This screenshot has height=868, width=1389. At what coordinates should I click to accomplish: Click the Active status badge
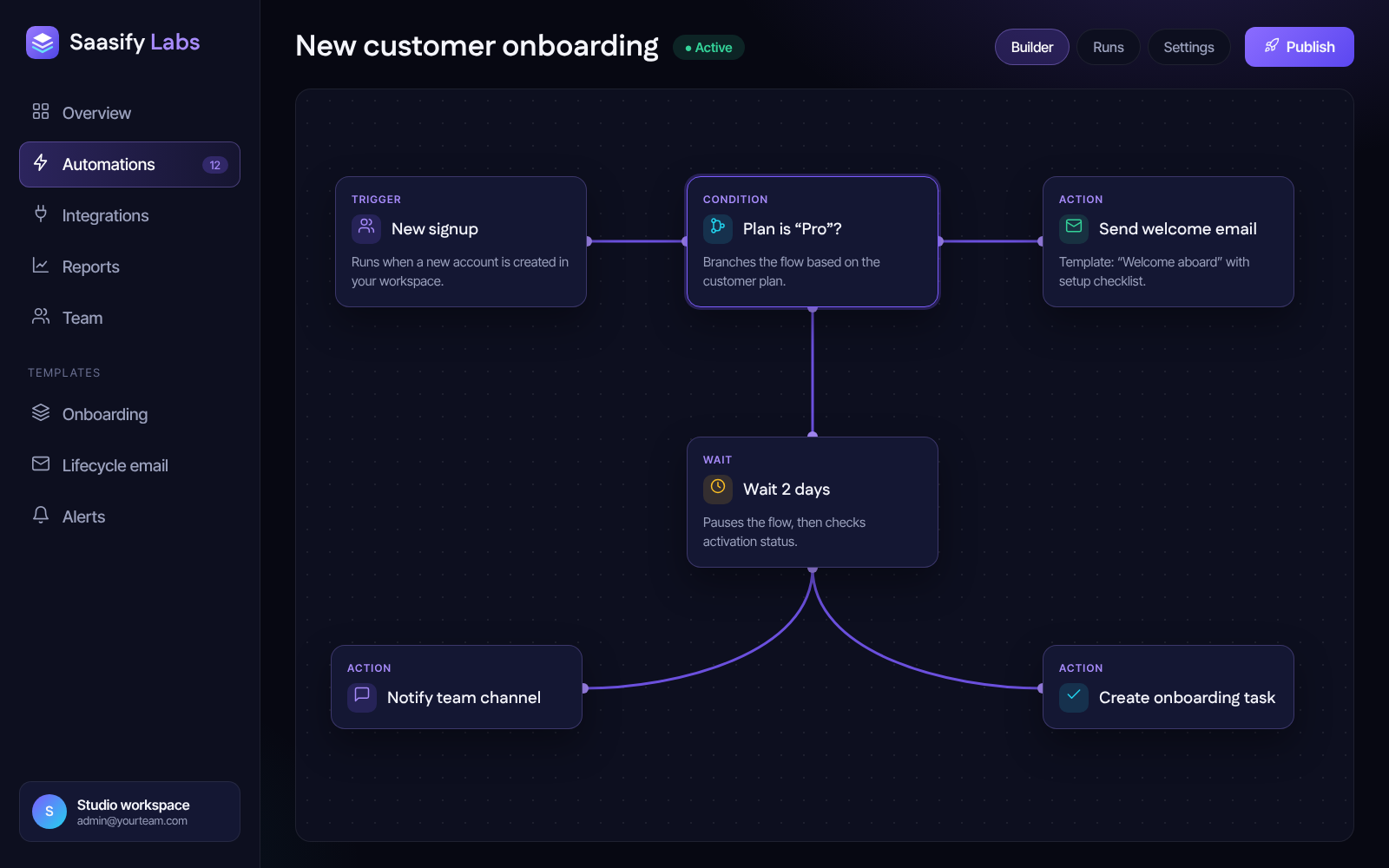point(708,48)
